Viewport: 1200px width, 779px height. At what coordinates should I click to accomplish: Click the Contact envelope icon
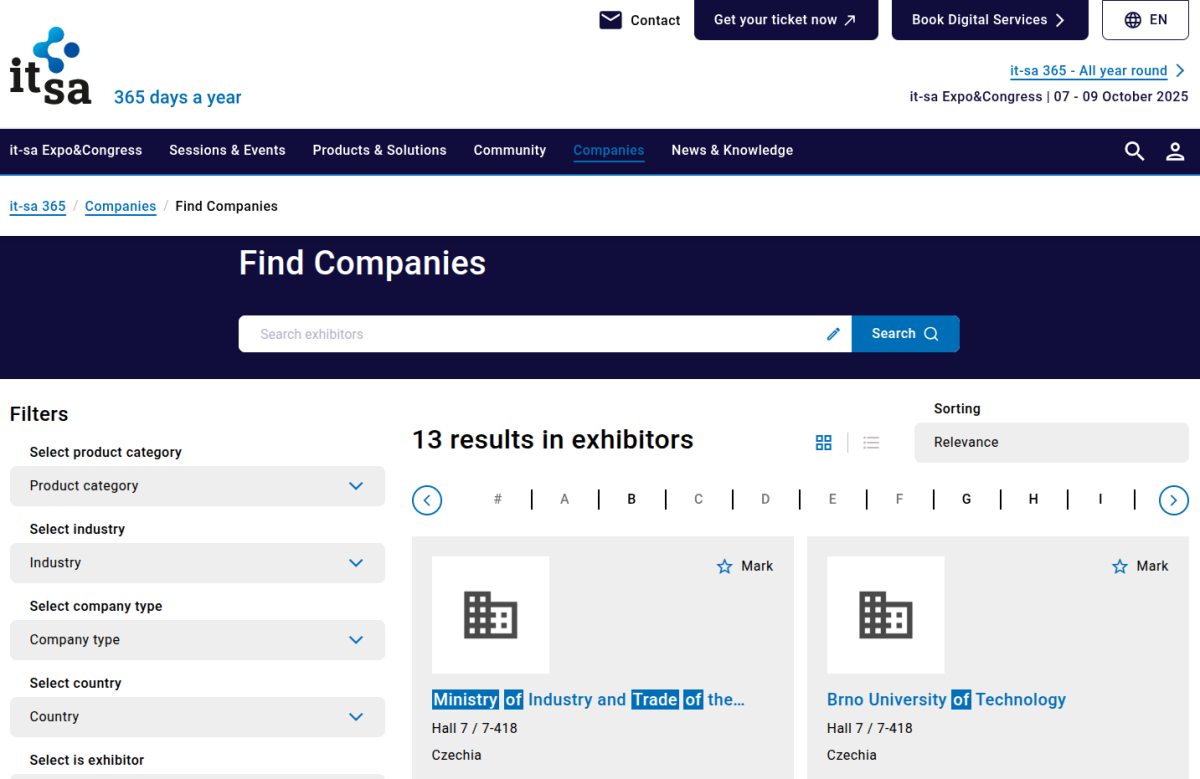[x=610, y=20]
